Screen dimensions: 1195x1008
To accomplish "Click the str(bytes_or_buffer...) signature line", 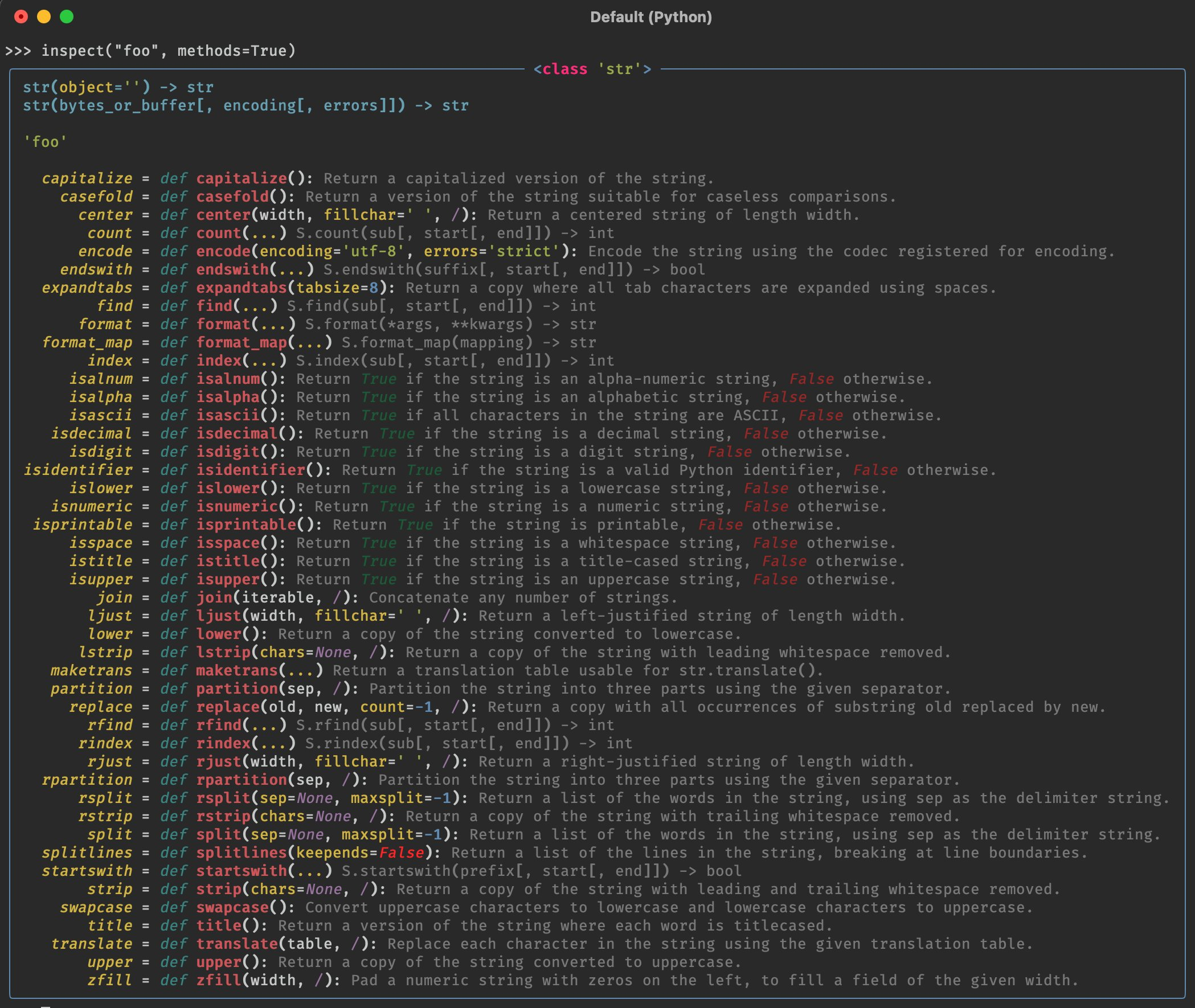I will [245, 106].
